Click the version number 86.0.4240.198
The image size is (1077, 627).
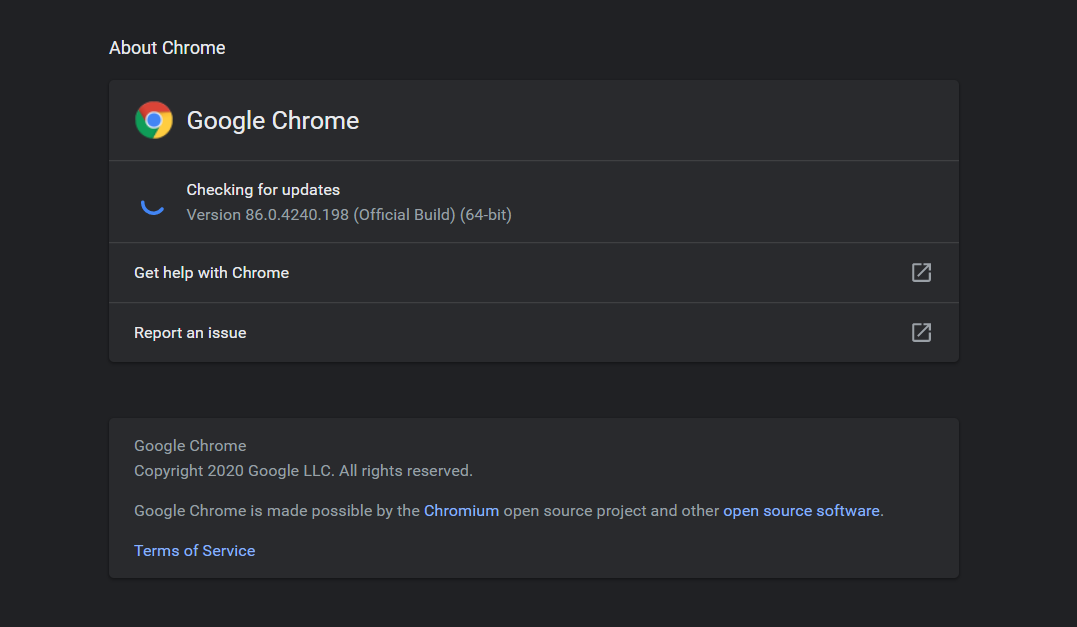(297, 215)
